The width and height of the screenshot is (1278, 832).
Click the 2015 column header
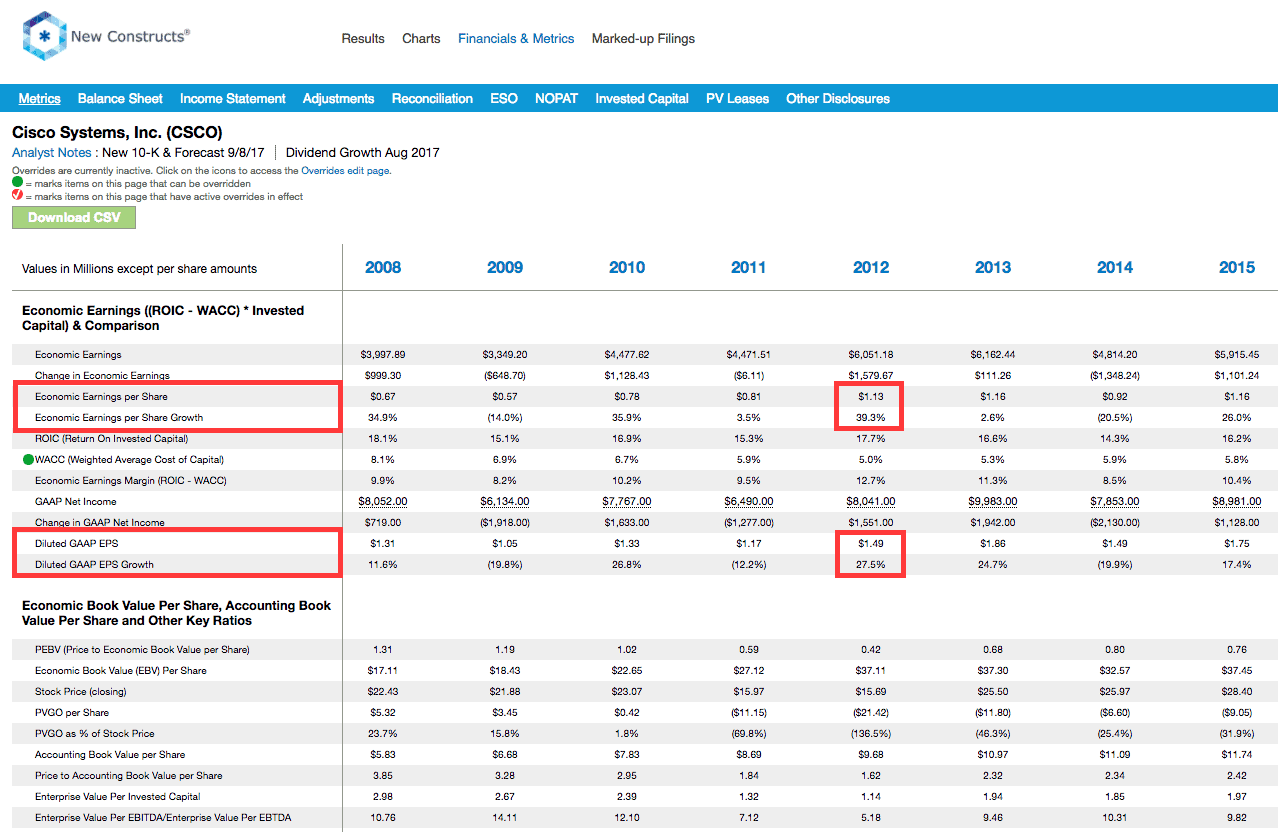(1237, 267)
